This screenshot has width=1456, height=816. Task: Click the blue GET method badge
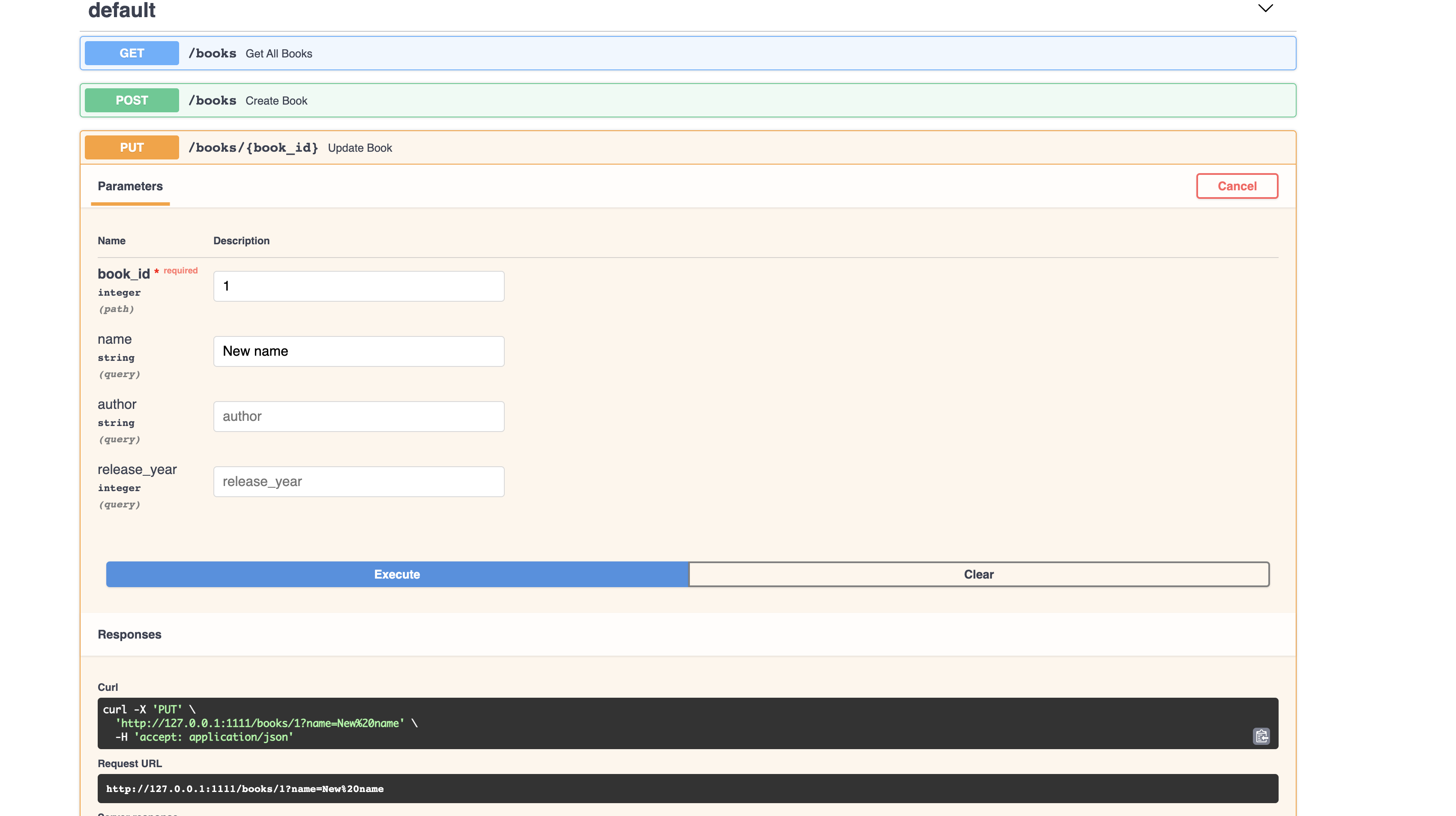click(x=132, y=53)
